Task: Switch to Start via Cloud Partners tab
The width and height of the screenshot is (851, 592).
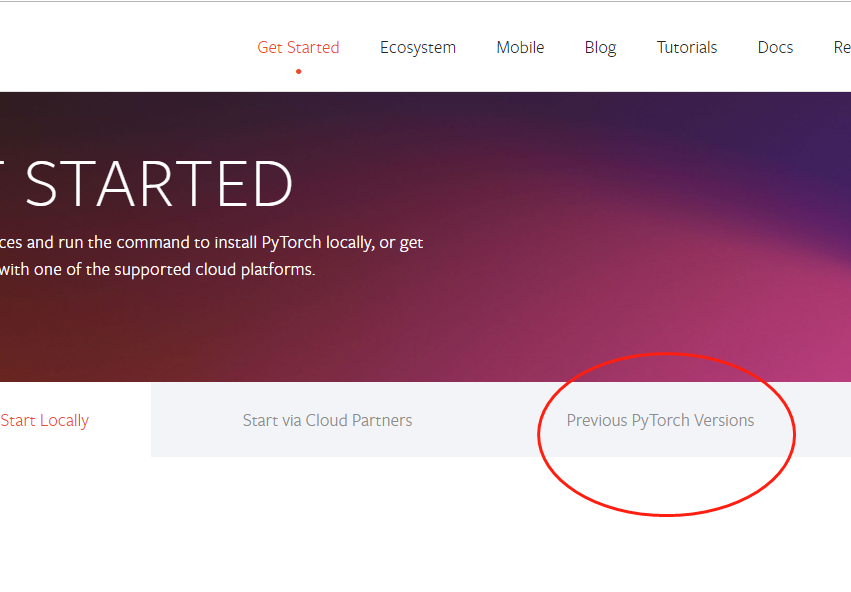Action: pos(327,421)
